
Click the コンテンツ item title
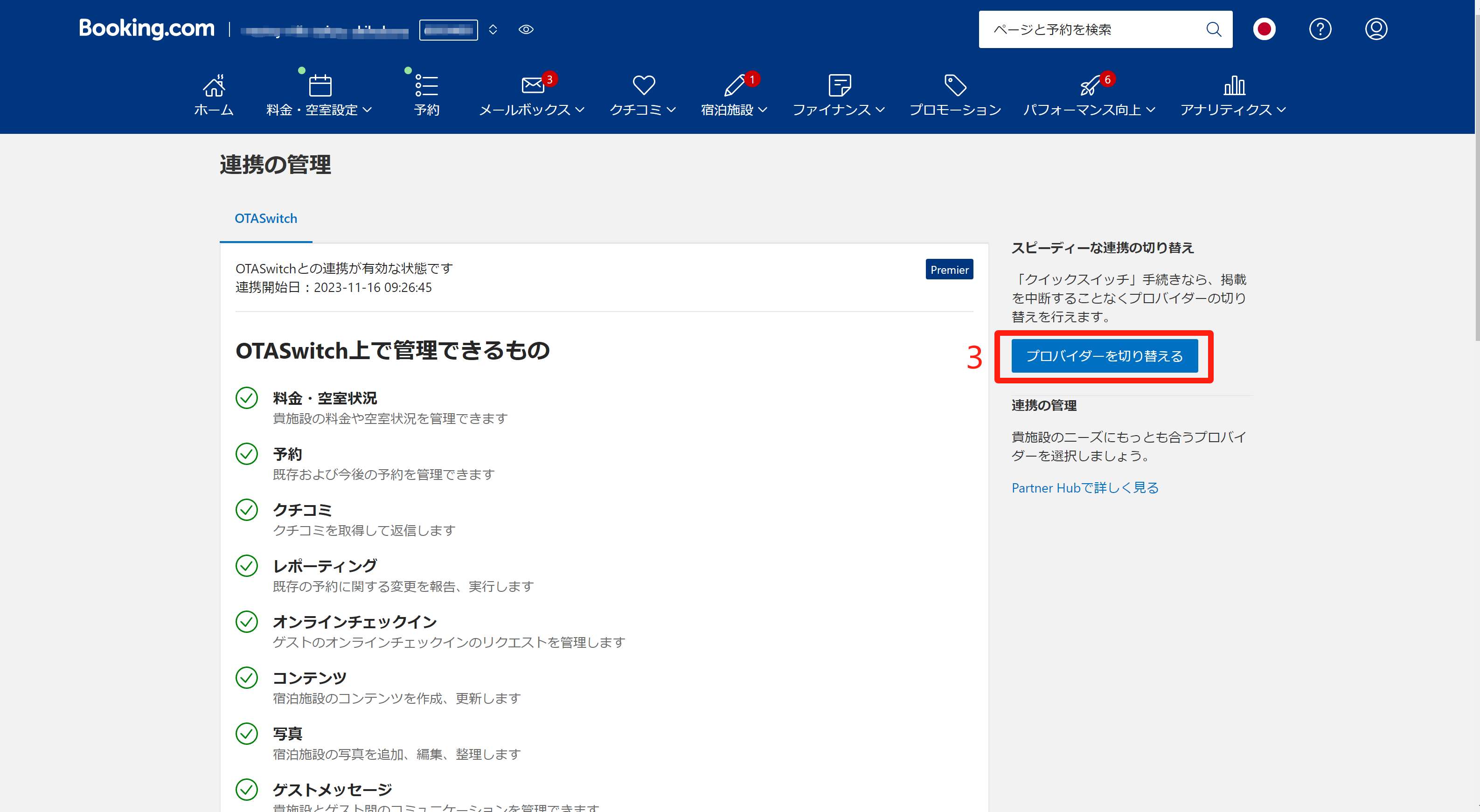pyautogui.click(x=309, y=678)
